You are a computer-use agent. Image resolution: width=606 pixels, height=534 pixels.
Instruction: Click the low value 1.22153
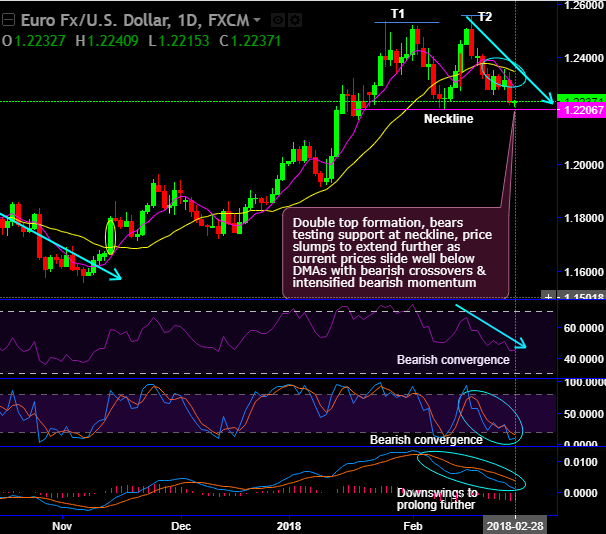pyautogui.click(x=184, y=41)
